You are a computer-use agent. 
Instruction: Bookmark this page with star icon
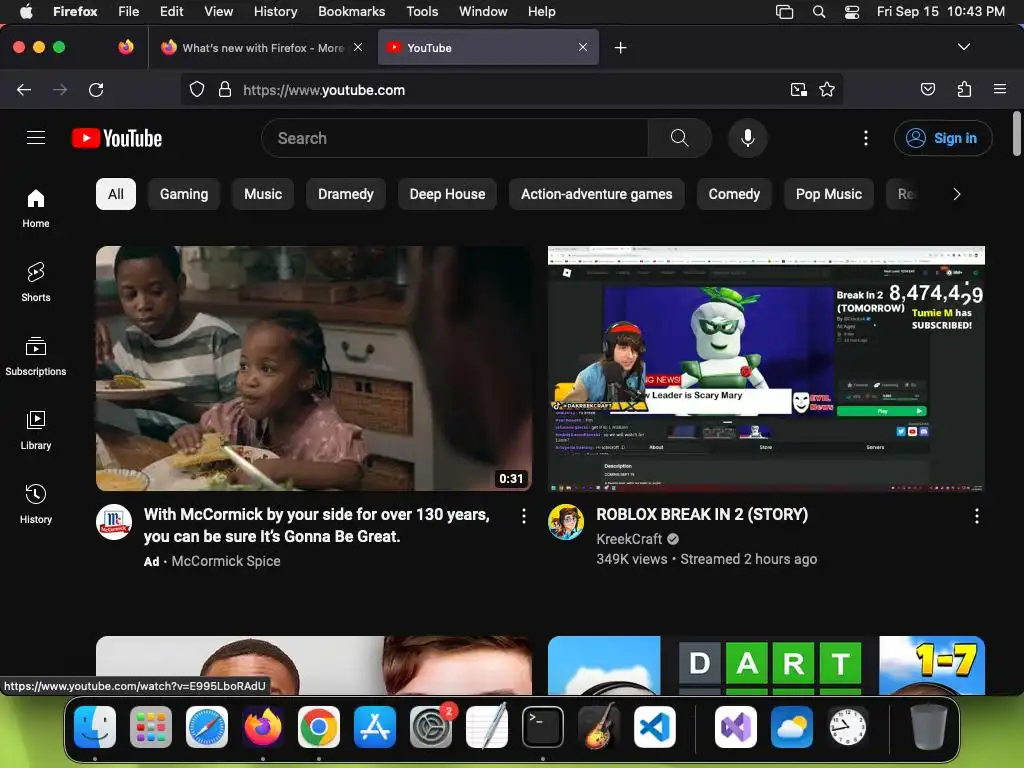[x=827, y=89]
